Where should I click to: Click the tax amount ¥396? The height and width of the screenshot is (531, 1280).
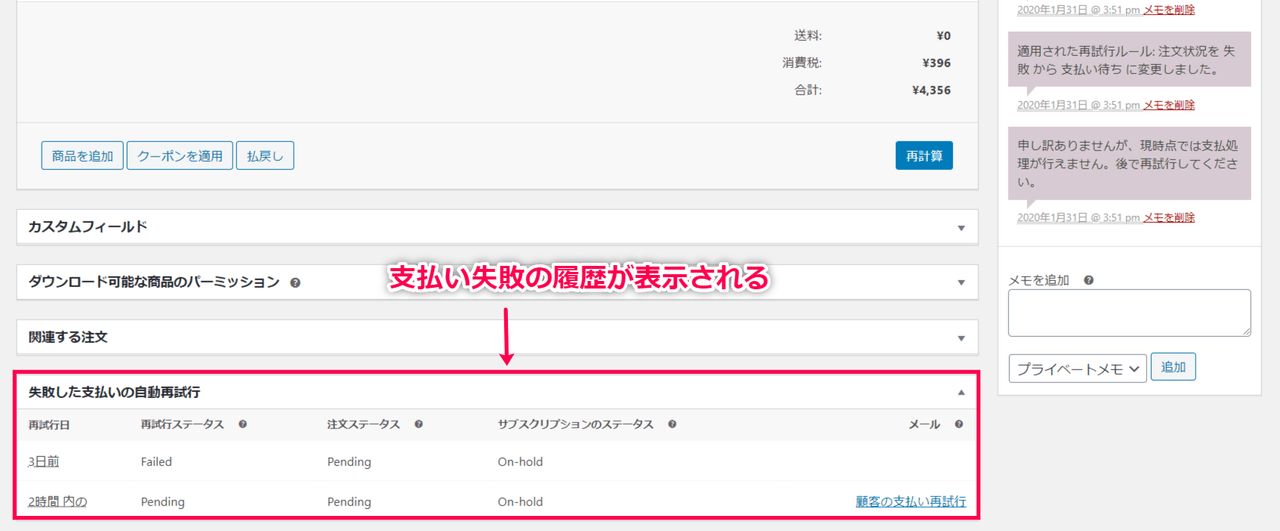937,63
